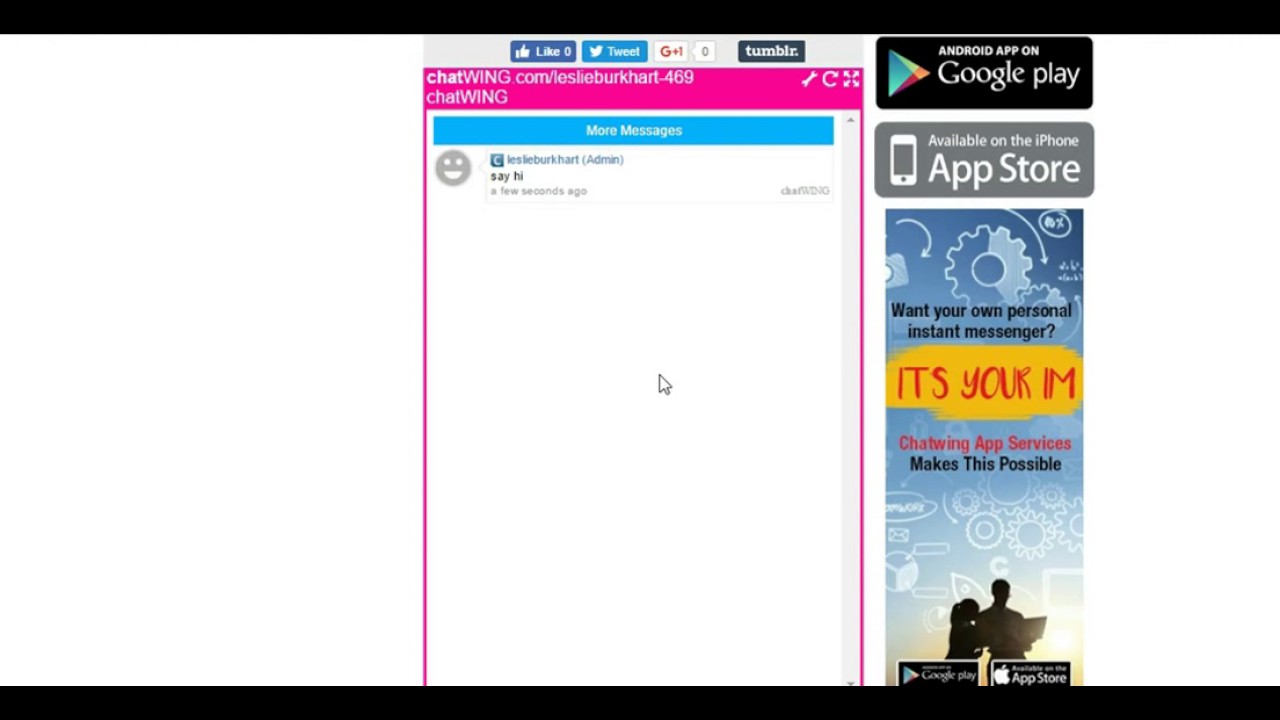Expand chat to fullscreen icon
This screenshot has width=1280, height=720.
tap(851, 79)
